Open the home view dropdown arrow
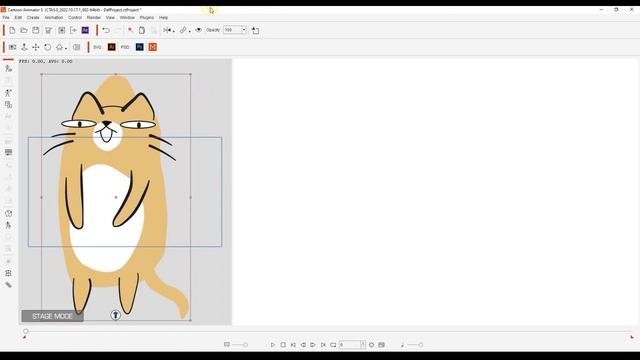The image size is (640, 360). click(x=66, y=49)
